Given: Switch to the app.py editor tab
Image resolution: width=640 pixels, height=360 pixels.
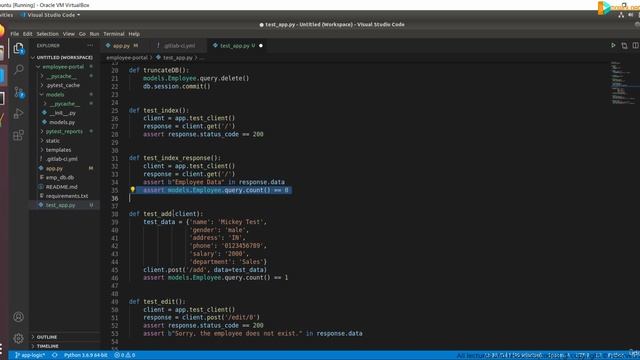Looking at the screenshot, I should [122, 46].
